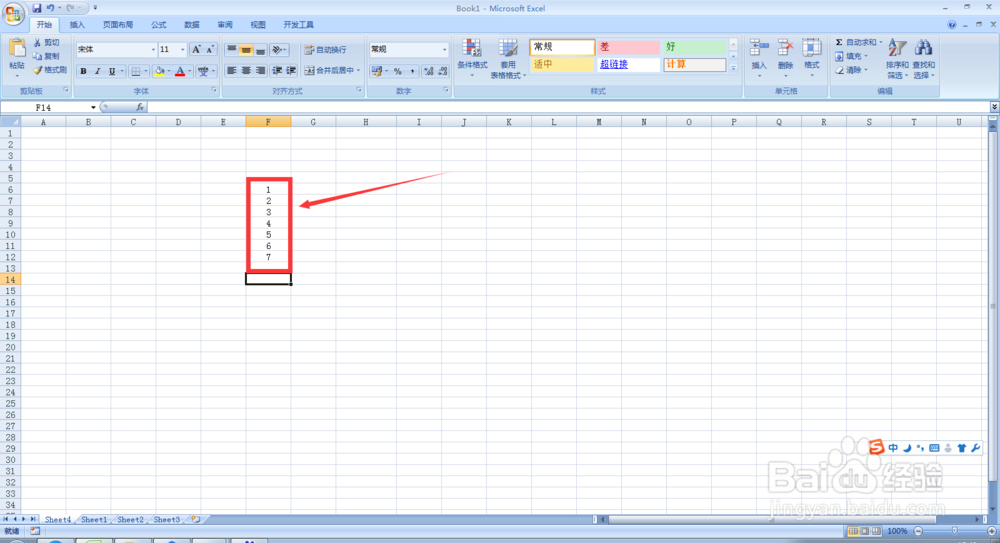This screenshot has width=1000, height=543.
Task: Open Conditional Formatting (条件格式)
Action: click(472, 57)
